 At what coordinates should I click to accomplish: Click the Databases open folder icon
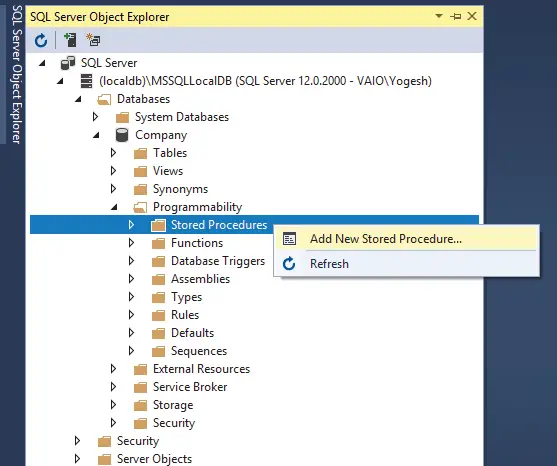pos(104,99)
